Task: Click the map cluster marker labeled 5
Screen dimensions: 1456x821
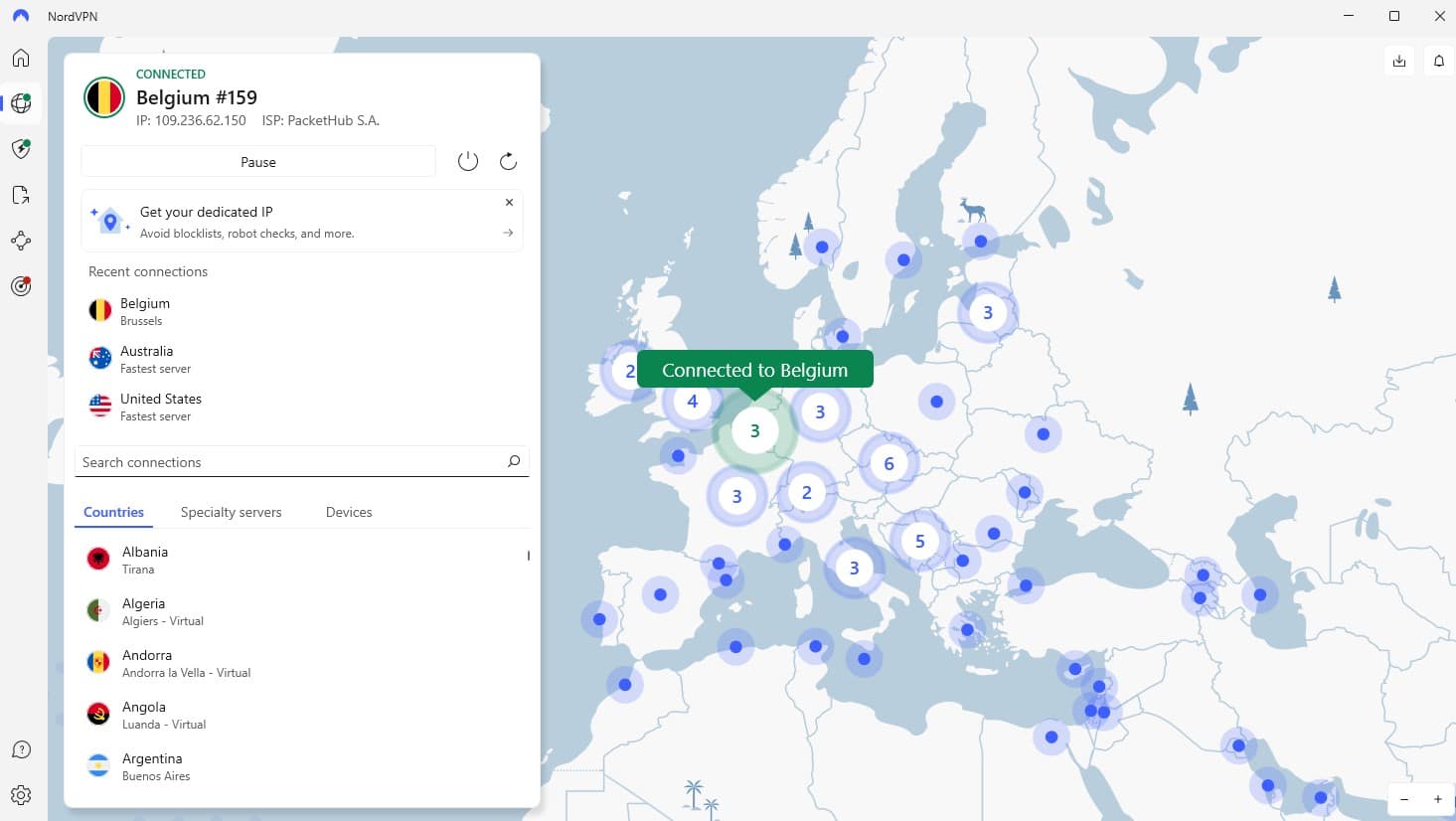Action: point(919,542)
